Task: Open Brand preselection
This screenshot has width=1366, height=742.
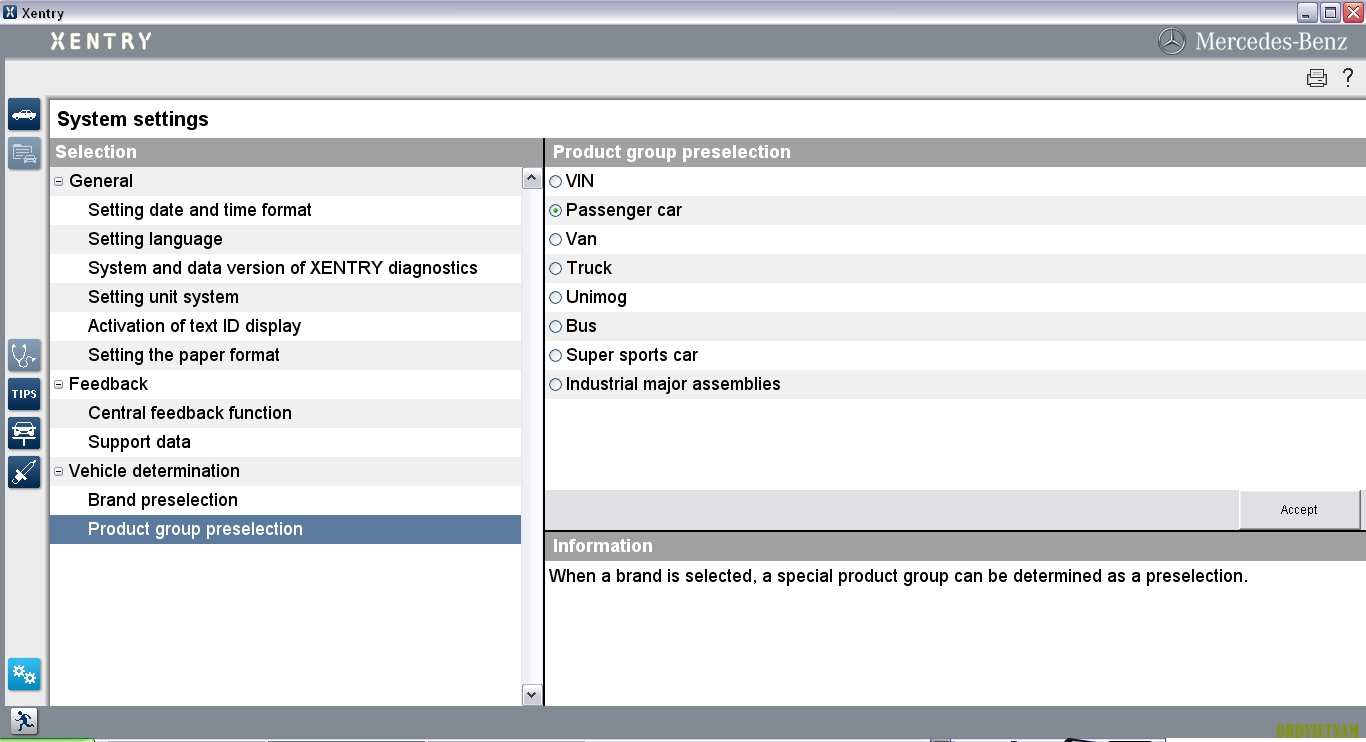Action: click(x=286, y=500)
